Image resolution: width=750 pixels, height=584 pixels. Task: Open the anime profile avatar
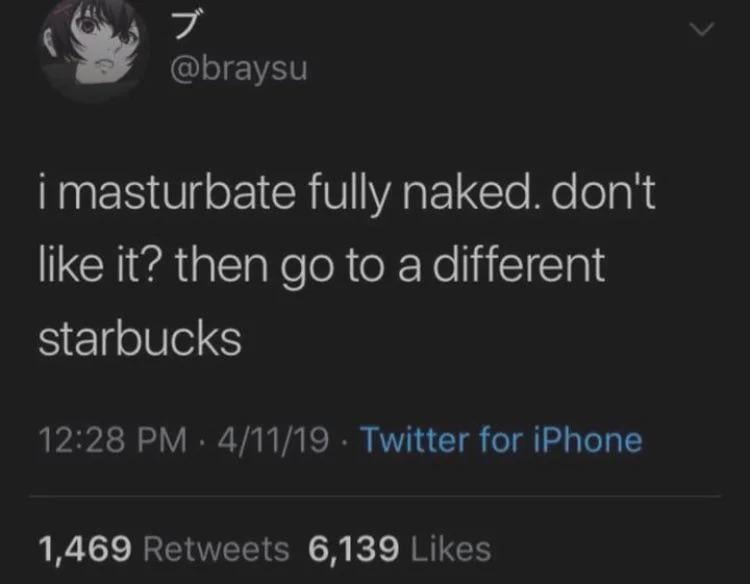pyautogui.click(x=94, y=48)
